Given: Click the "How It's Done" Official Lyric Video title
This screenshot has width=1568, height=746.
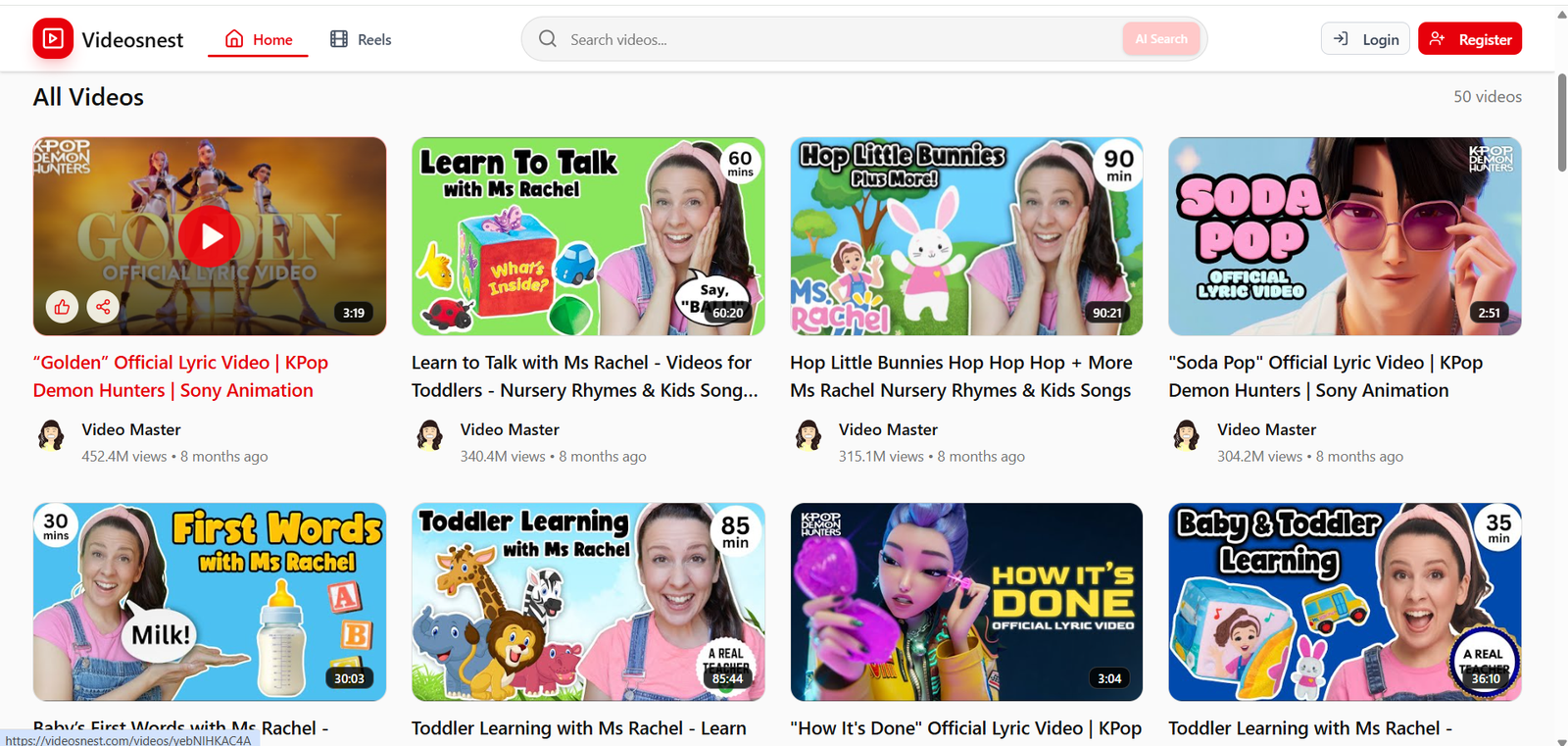Looking at the screenshot, I should (x=966, y=728).
